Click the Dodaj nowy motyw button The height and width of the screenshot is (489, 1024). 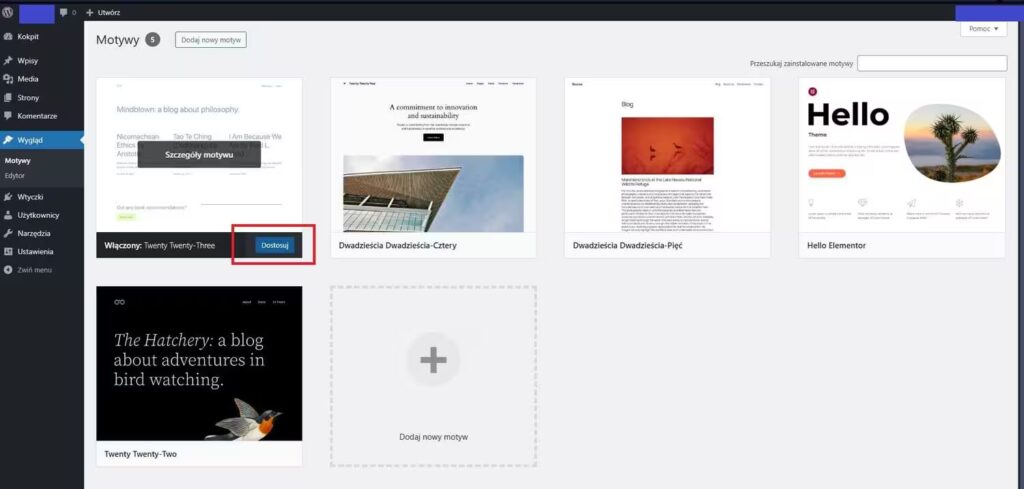(x=210, y=40)
